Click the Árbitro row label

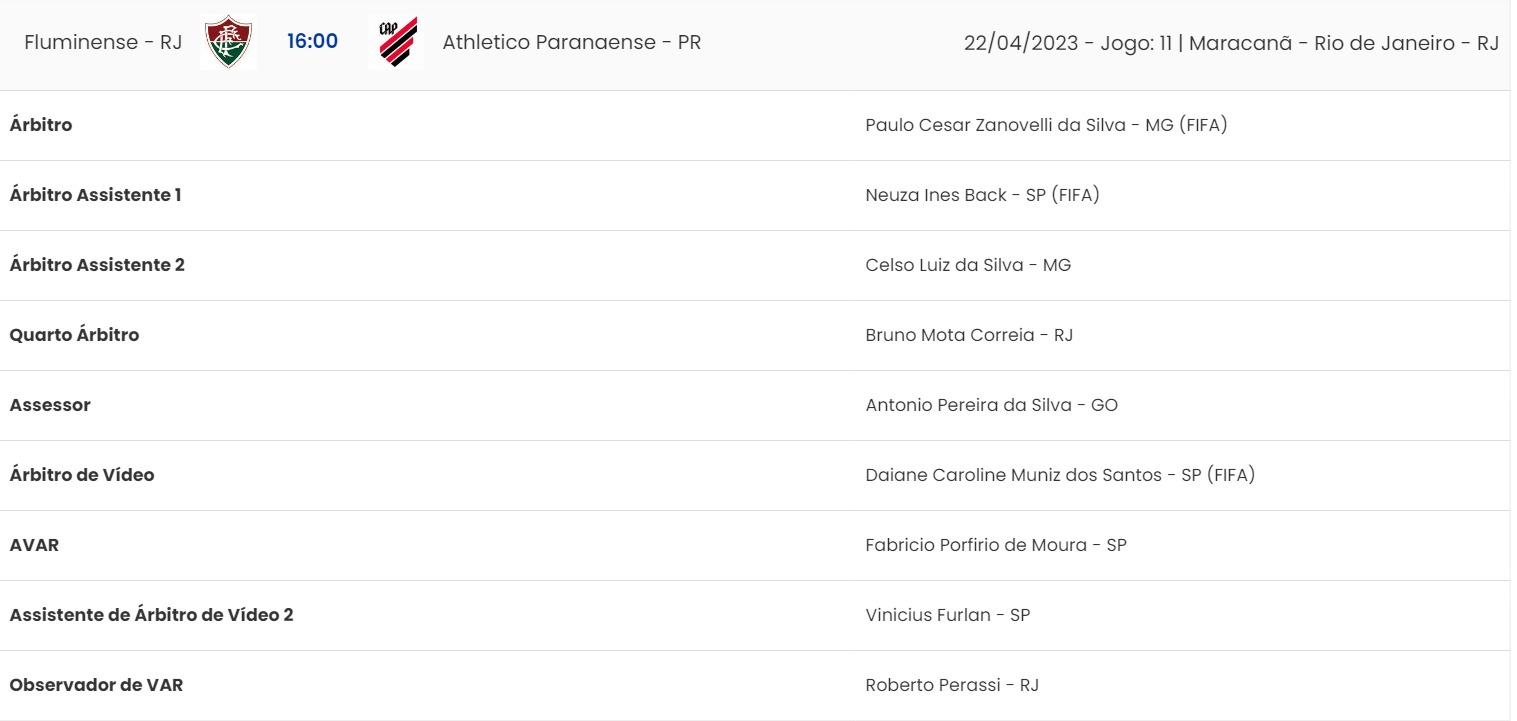coord(41,125)
